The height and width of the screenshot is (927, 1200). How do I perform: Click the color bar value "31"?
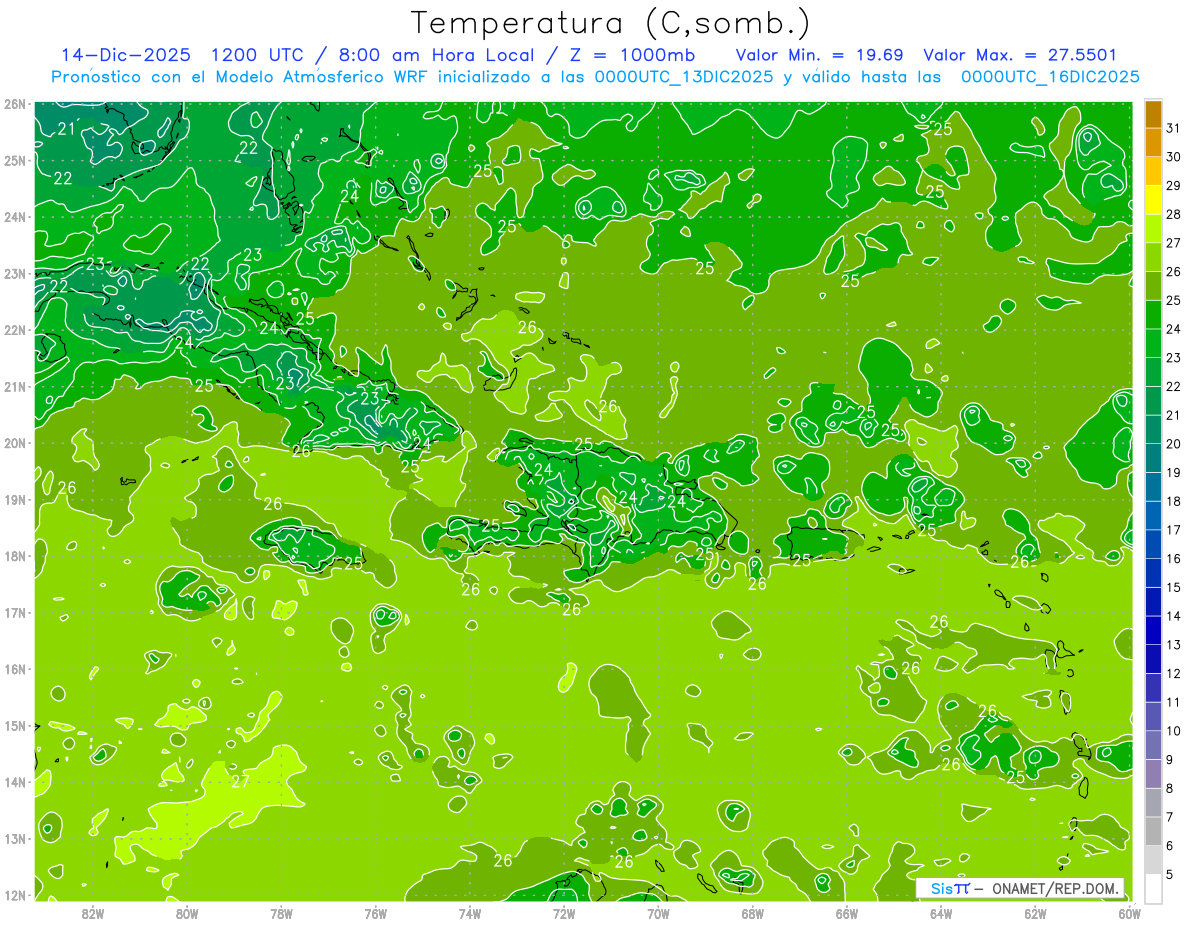1173,128
